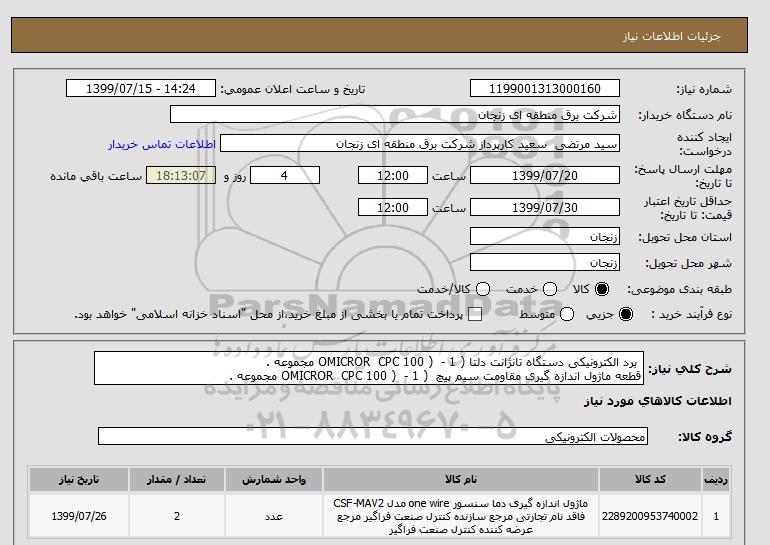Click the نام کالا column header
Image resolution: width=770 pixels, height=545 pixels.
(461, 479)
